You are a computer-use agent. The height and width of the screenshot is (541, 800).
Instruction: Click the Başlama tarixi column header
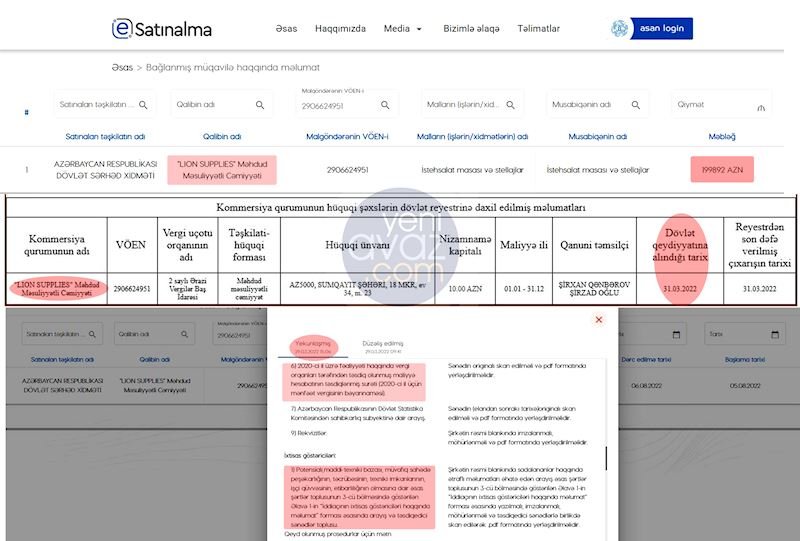coord(745,360)
